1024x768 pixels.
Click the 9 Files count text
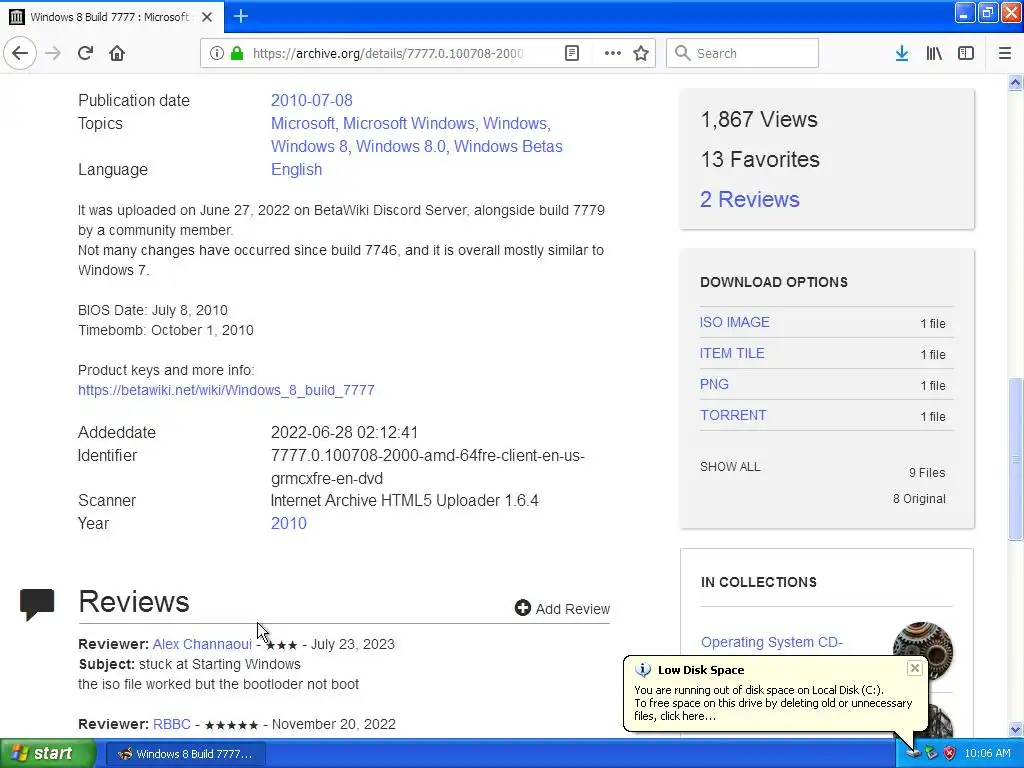(927, 472)
